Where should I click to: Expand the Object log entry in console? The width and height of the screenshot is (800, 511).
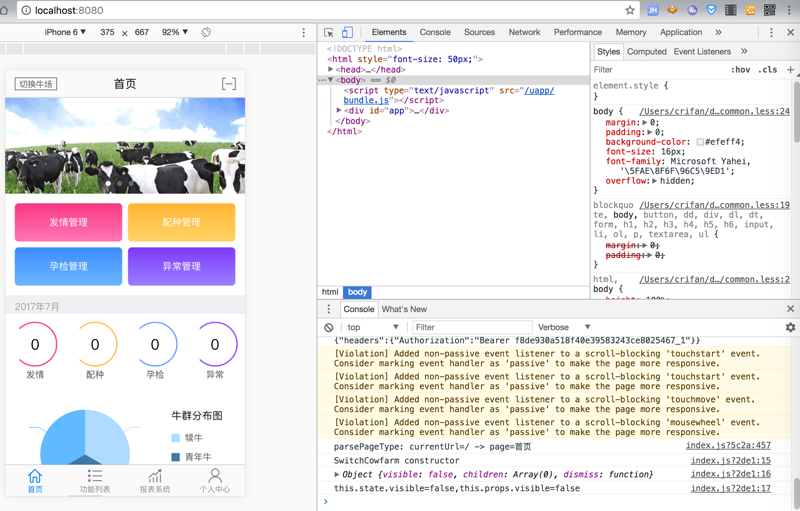pos(337,474)
